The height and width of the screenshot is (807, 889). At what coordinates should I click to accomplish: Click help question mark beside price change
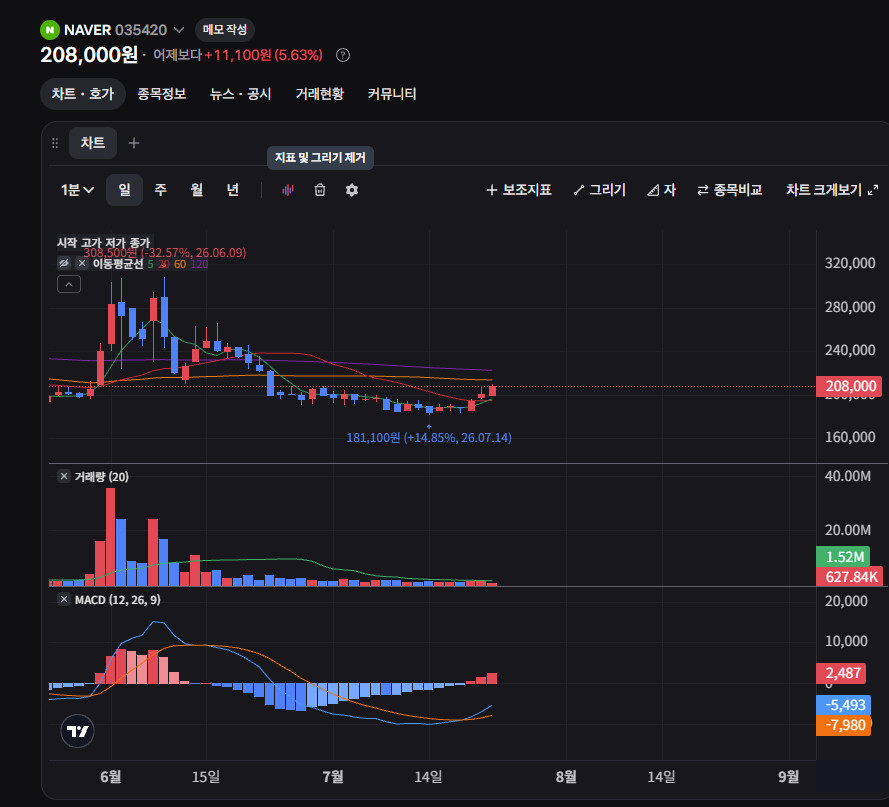(x=342, y=55)
